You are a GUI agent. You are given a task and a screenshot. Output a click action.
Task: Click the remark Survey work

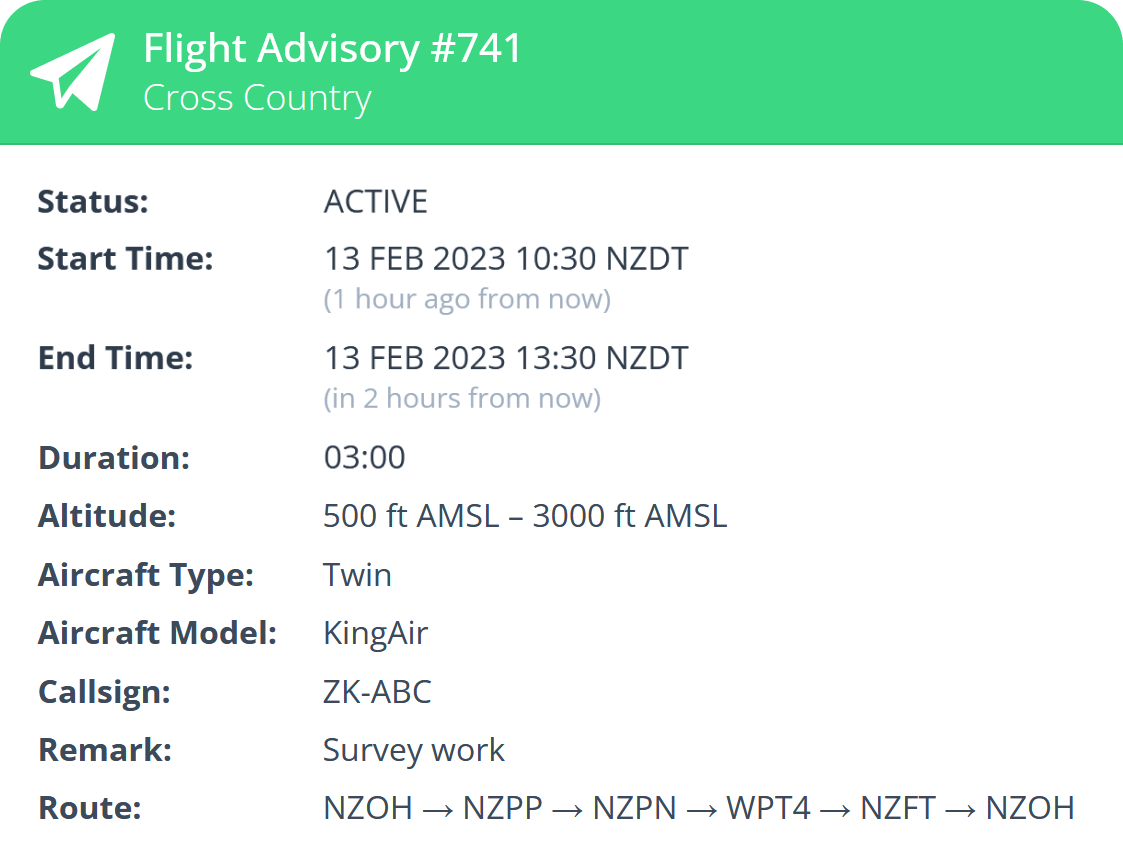[x=413, y=751]
